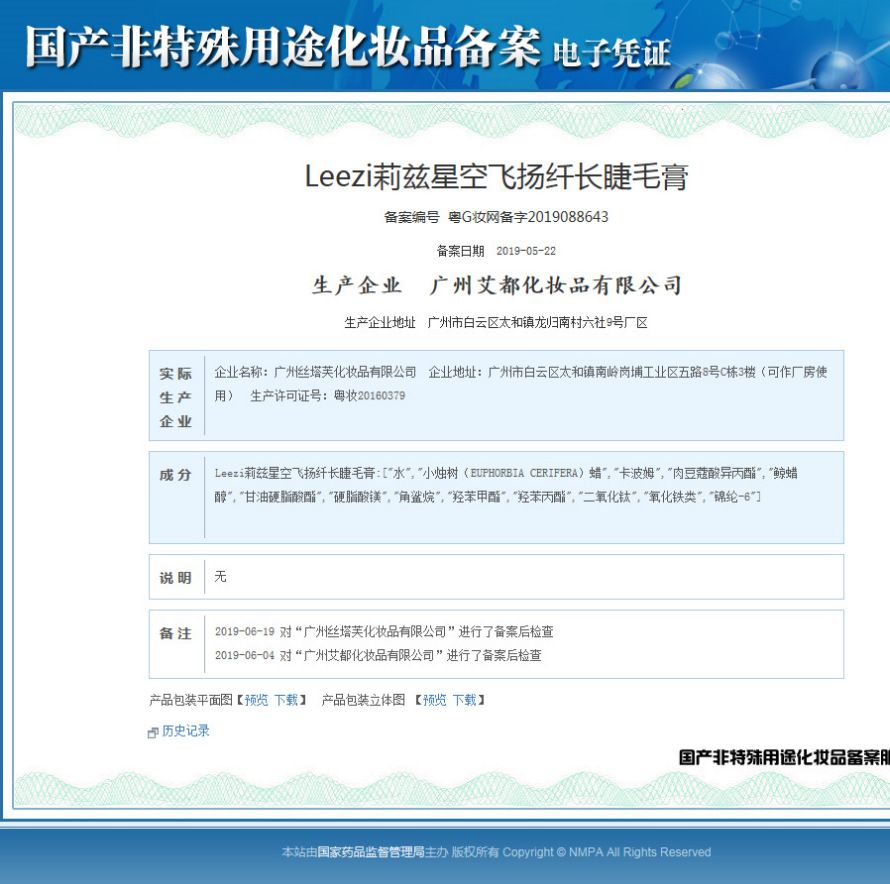890x884 pixels.
Task: Select the 备注 section label
Action: 176,634
